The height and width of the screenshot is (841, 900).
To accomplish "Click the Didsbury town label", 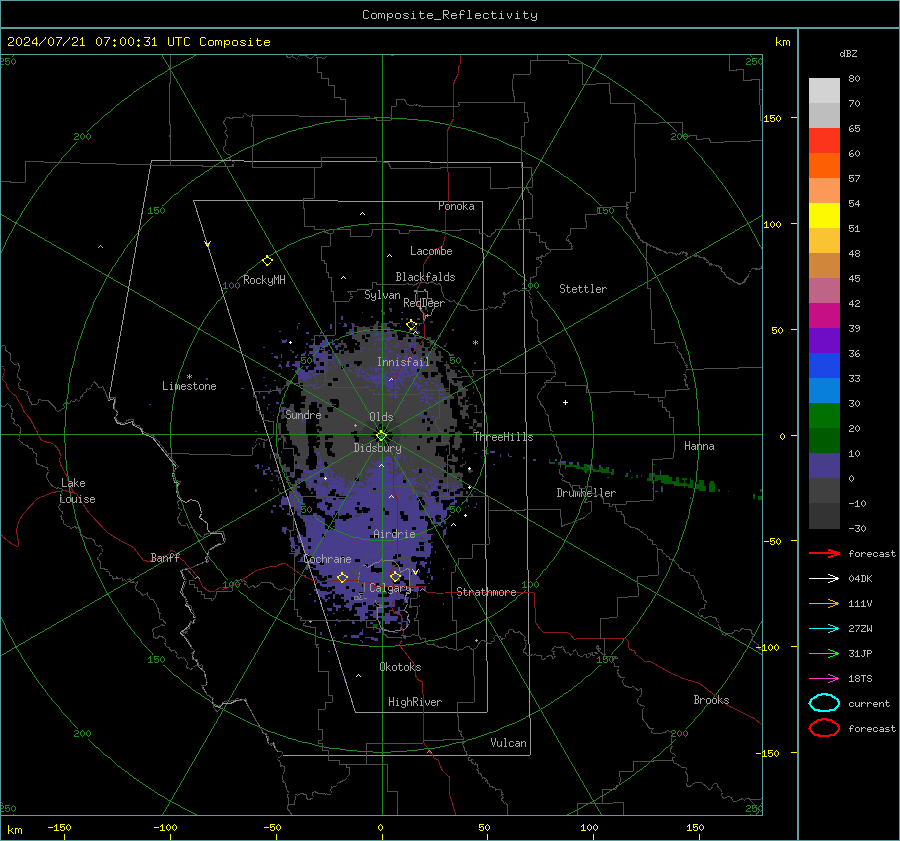I will (x=377, y=448).
